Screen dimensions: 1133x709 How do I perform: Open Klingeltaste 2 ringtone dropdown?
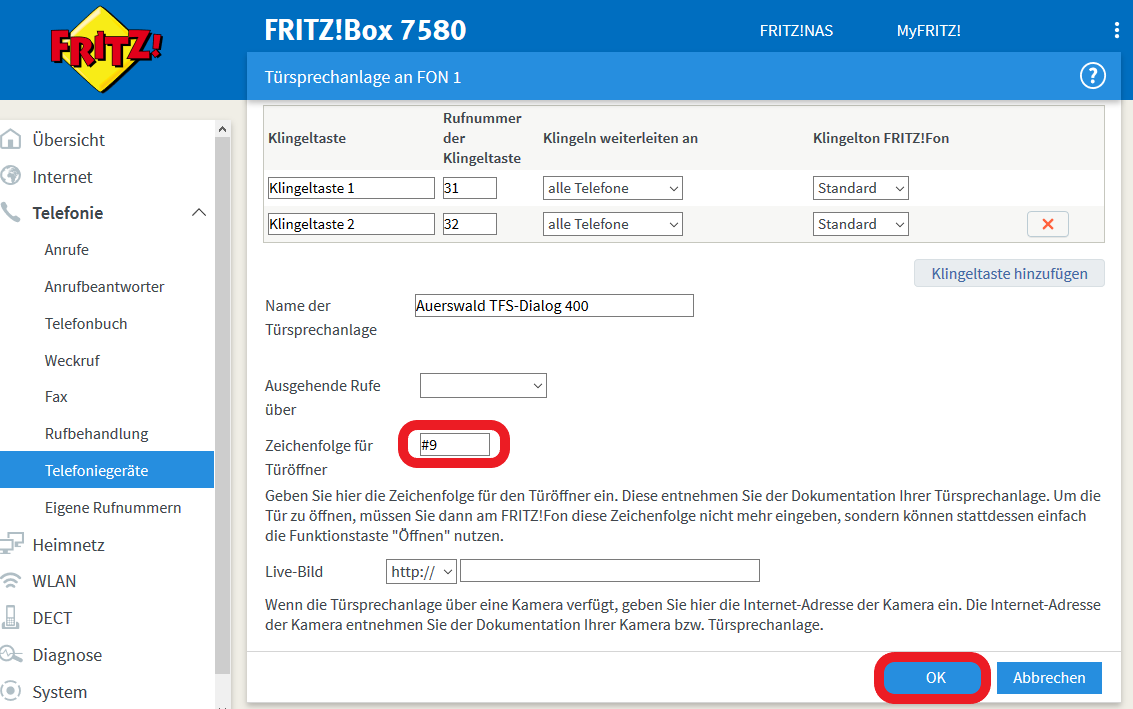(860, 225)
